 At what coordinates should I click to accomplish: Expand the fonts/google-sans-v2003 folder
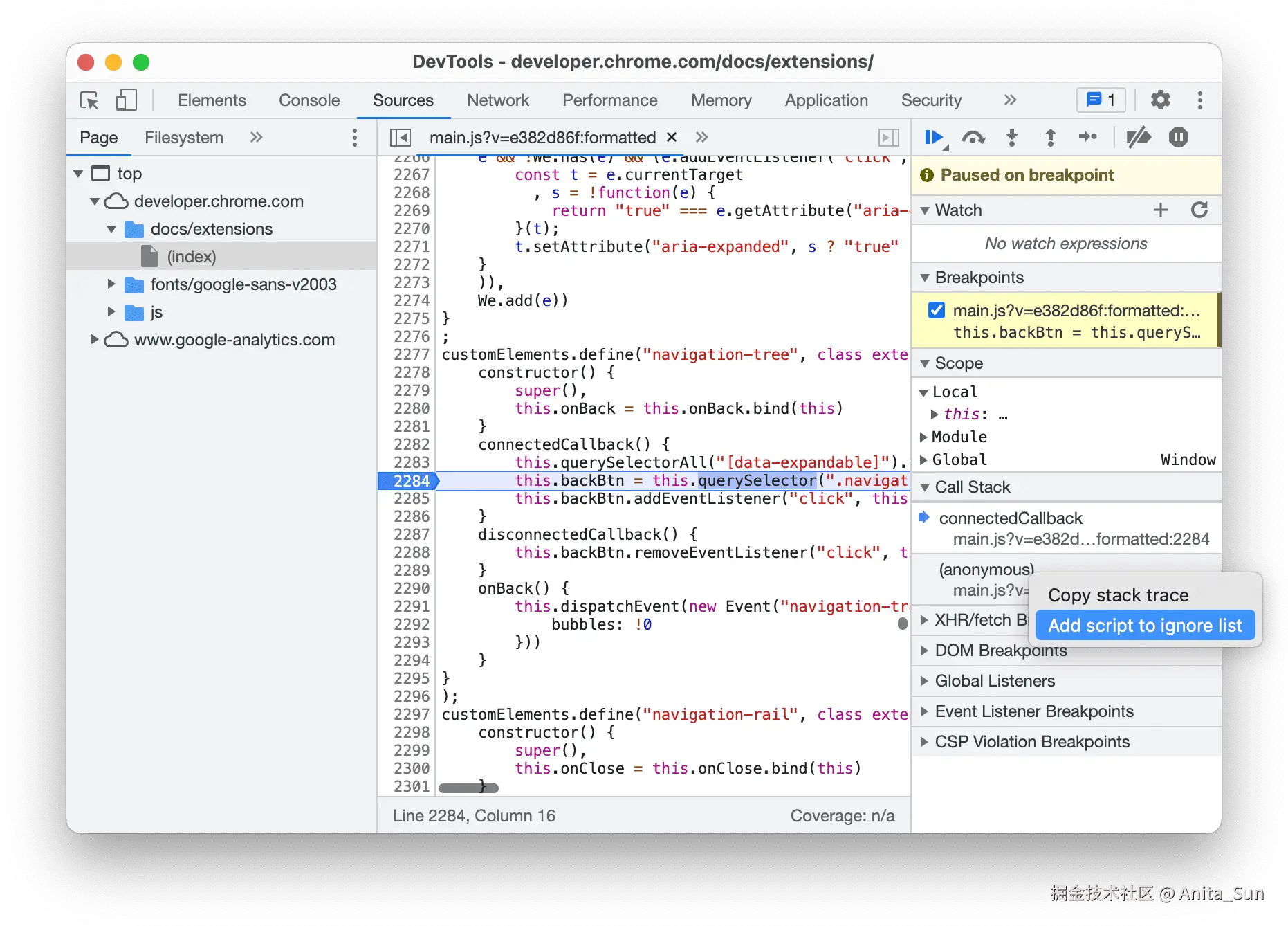[x=111, y=284]
